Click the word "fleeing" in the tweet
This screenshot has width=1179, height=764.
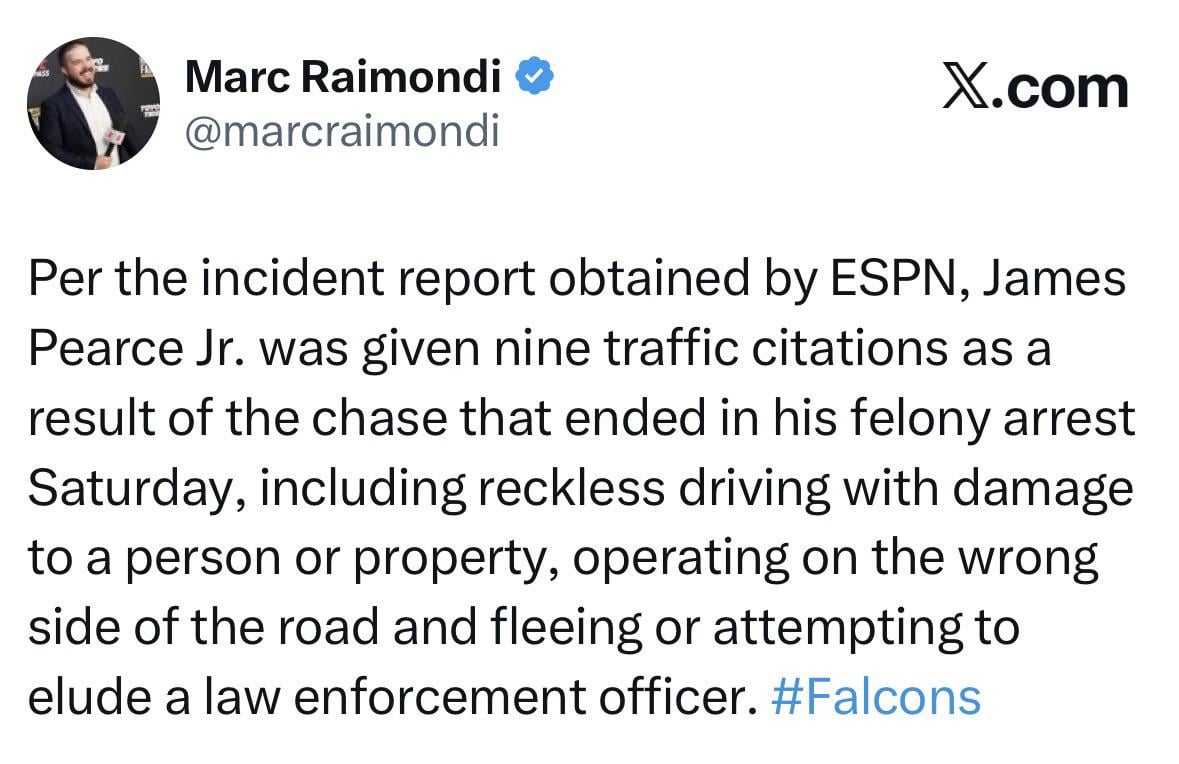(568, 629)
